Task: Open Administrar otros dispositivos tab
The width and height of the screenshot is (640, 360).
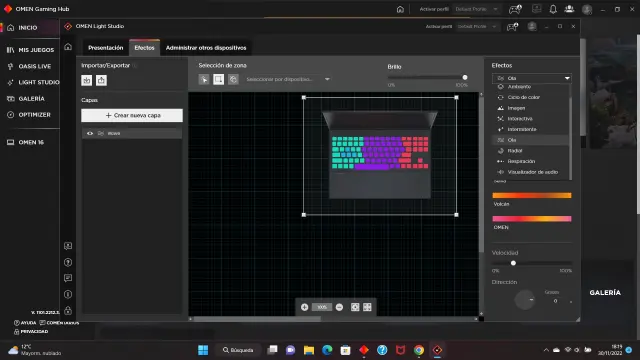Action: coord(206,48)
